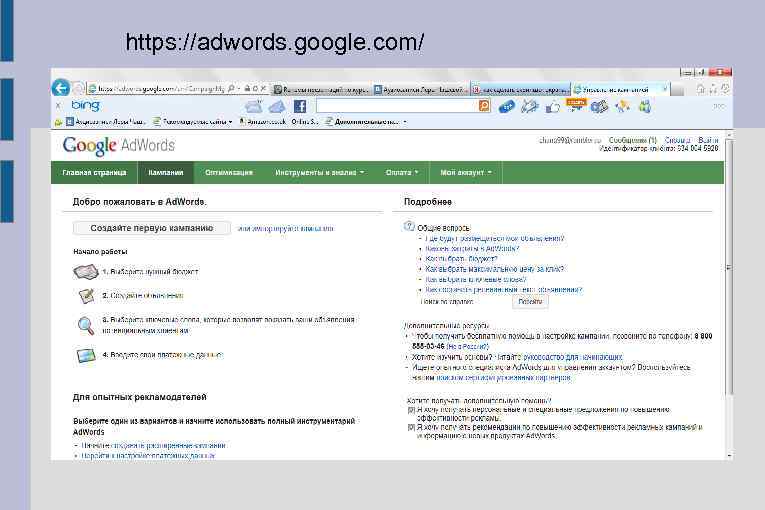Click Создайте первую кампанию button

tap(152, 228)
